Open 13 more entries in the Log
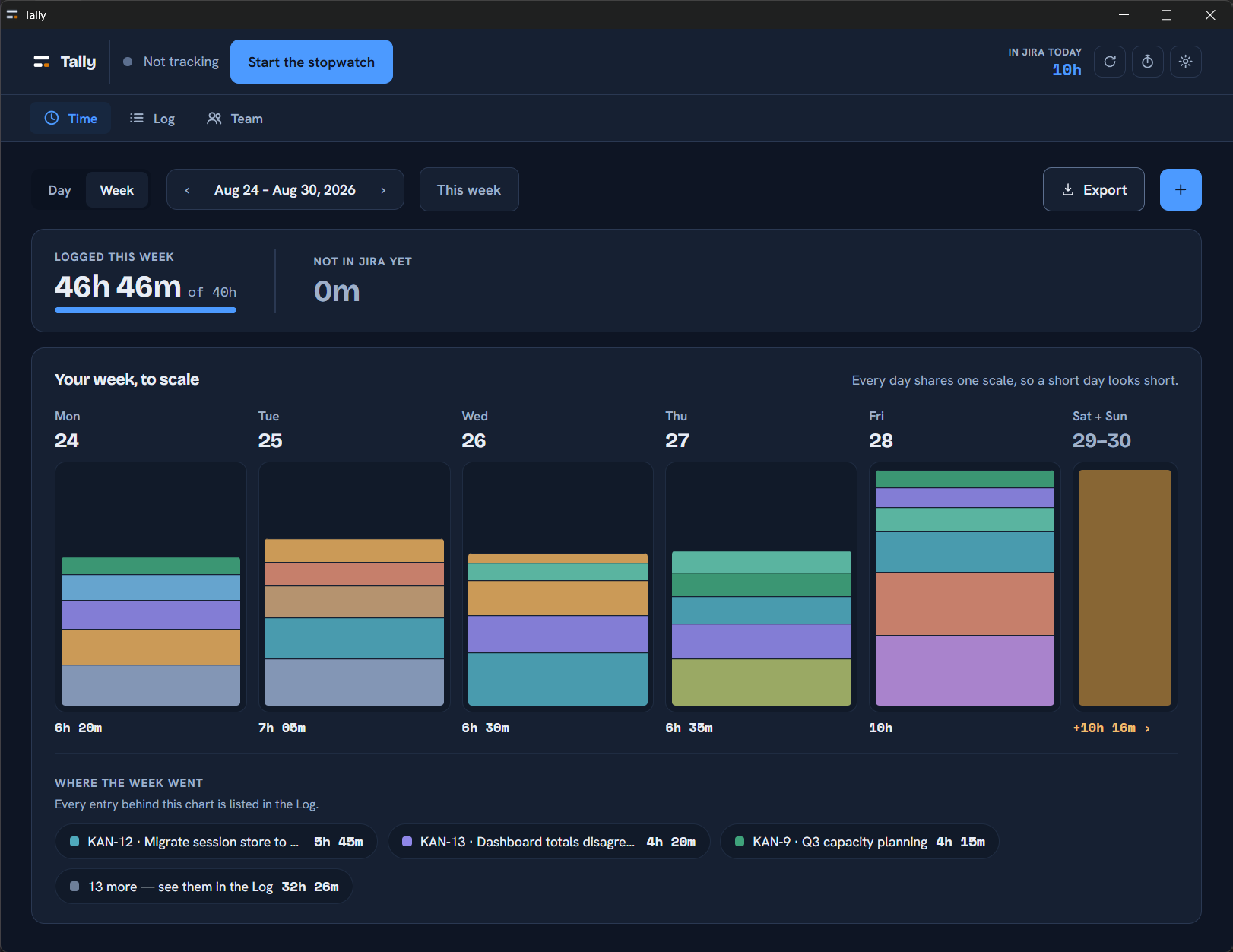This screenshot has height=952, width=1233. [204, 887]
